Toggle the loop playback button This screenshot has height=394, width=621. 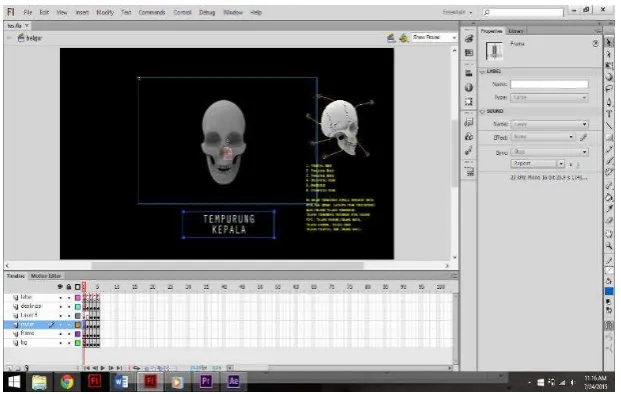pyautogui.click(x=137, y=368)
